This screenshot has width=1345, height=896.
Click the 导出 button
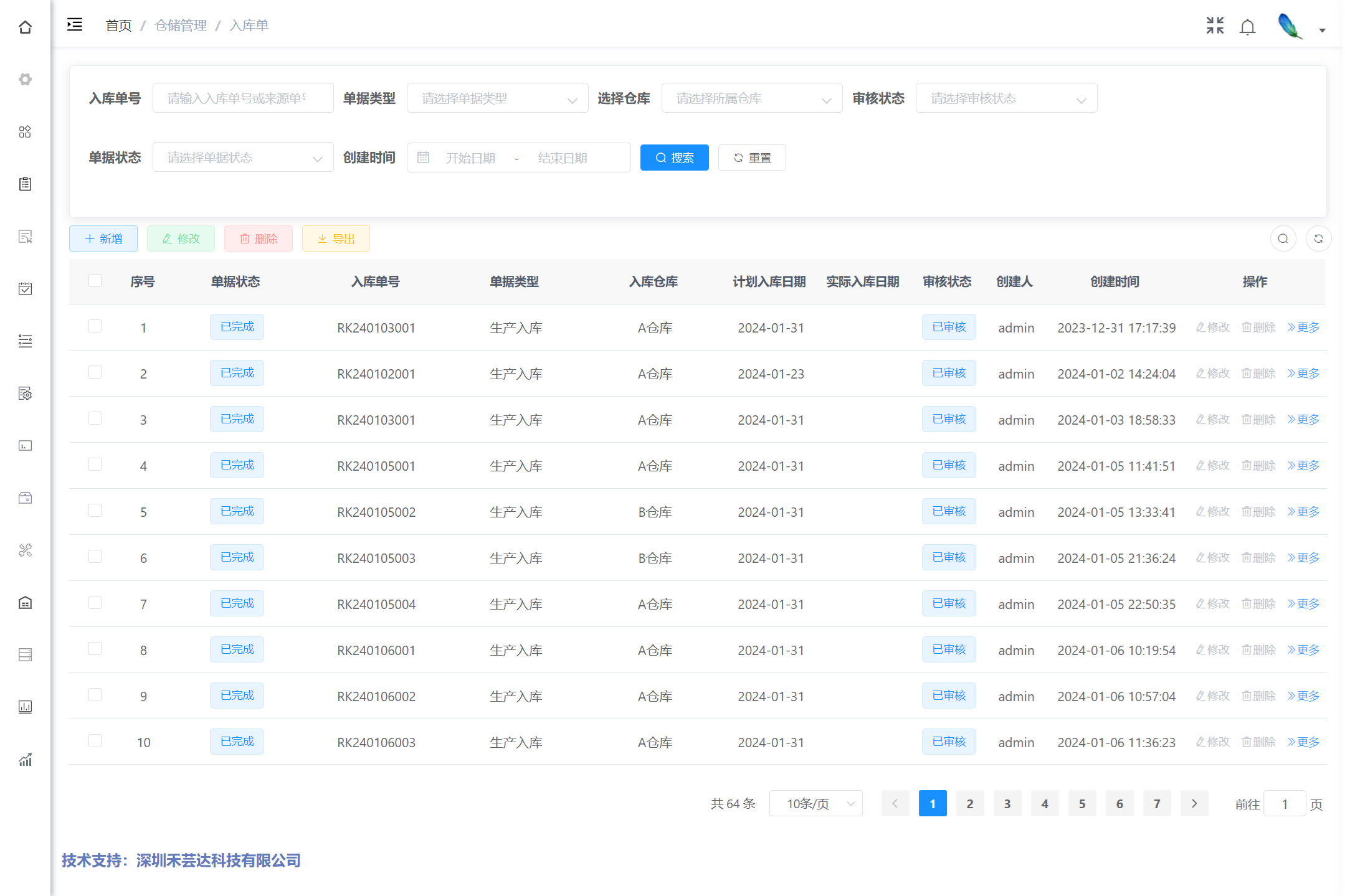click(336, 238)
